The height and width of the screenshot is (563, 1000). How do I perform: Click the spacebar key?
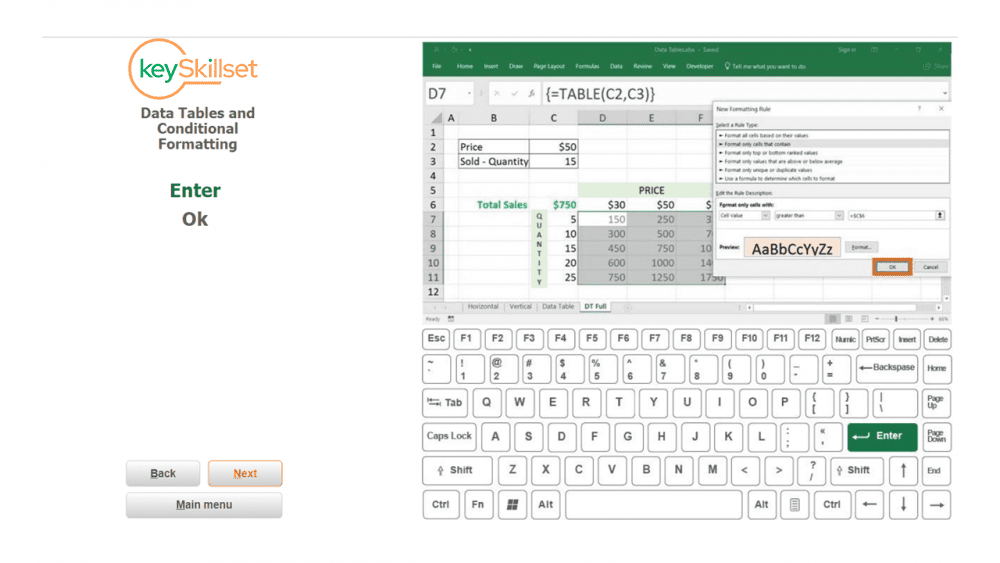[653, 504]
